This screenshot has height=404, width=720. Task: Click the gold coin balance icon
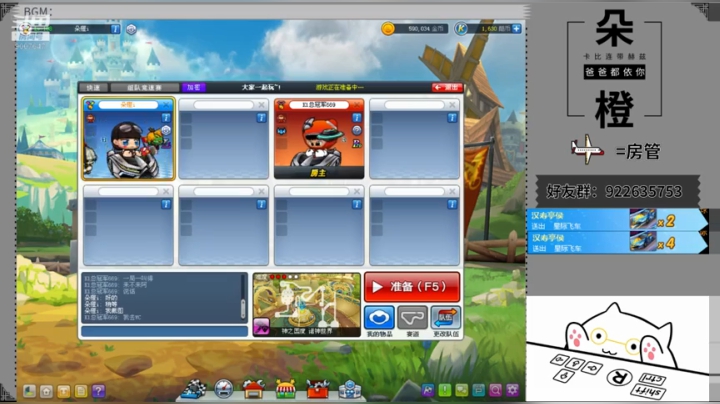coord(388,29)
